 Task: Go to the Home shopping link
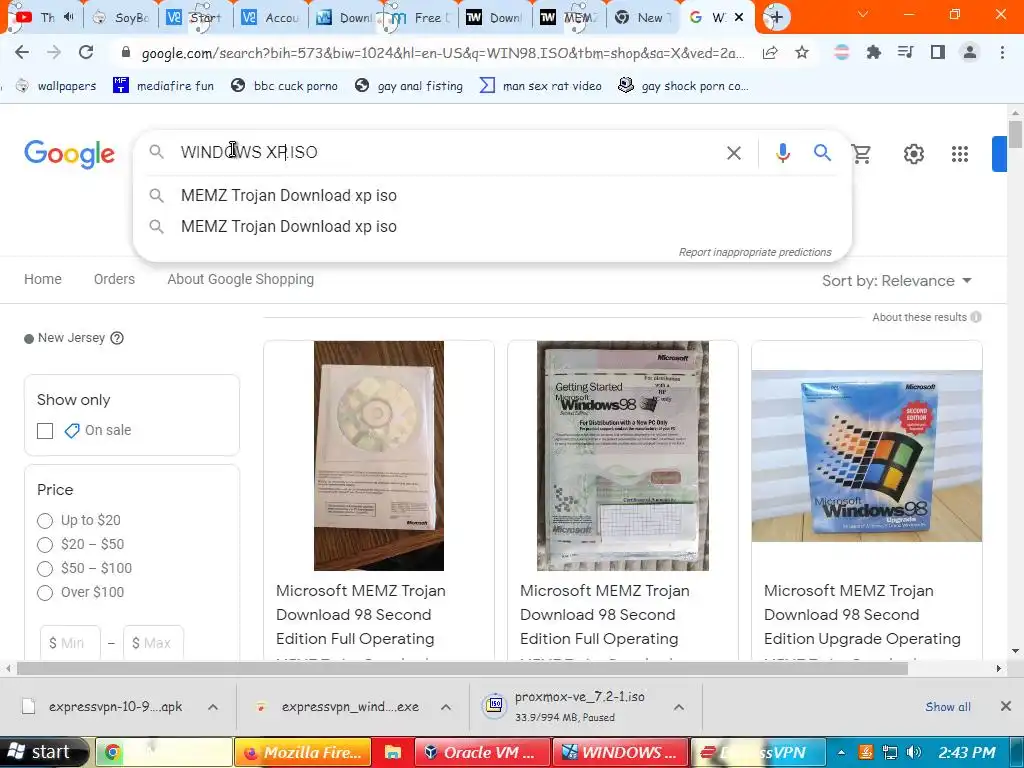(x=42, y=280)
